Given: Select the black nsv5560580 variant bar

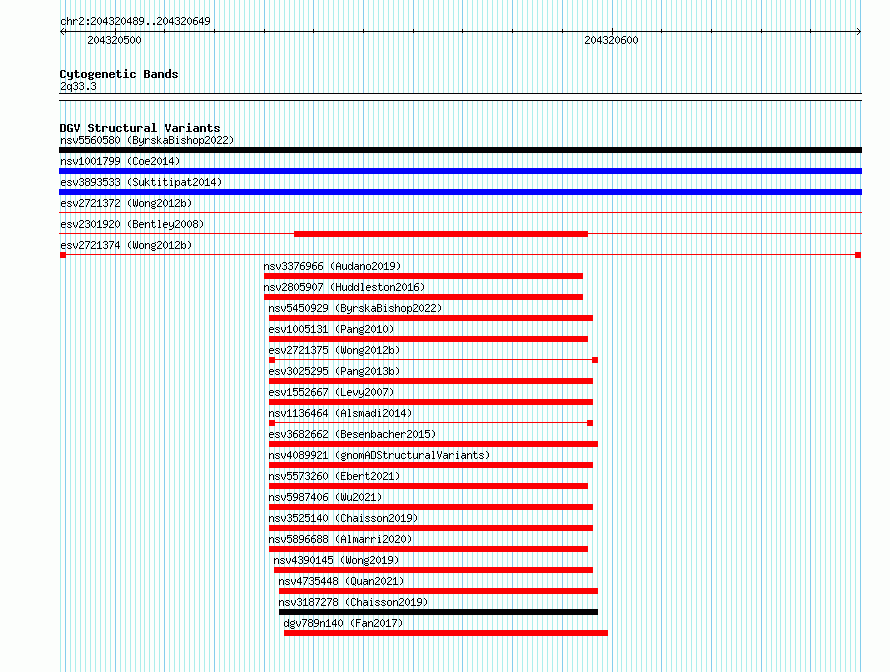Looking at the screenshot, I should click(460, 150).
